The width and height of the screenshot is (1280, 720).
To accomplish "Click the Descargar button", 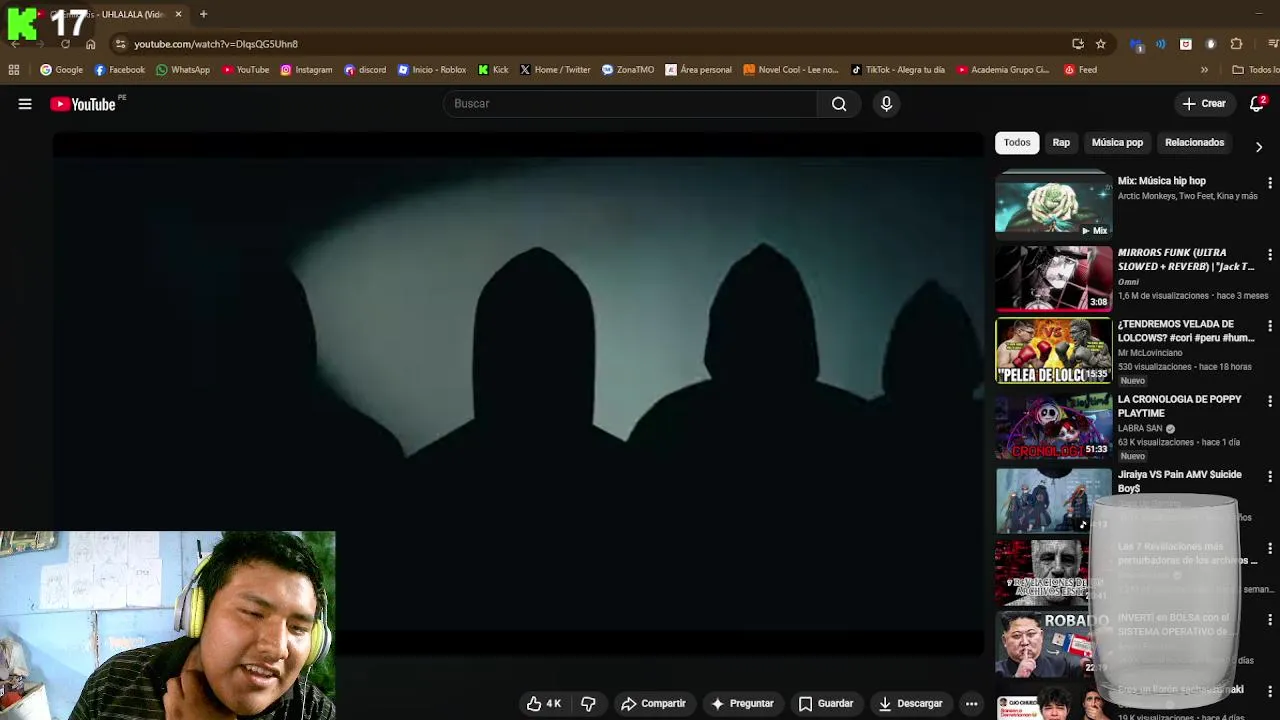I will (911, 704).
